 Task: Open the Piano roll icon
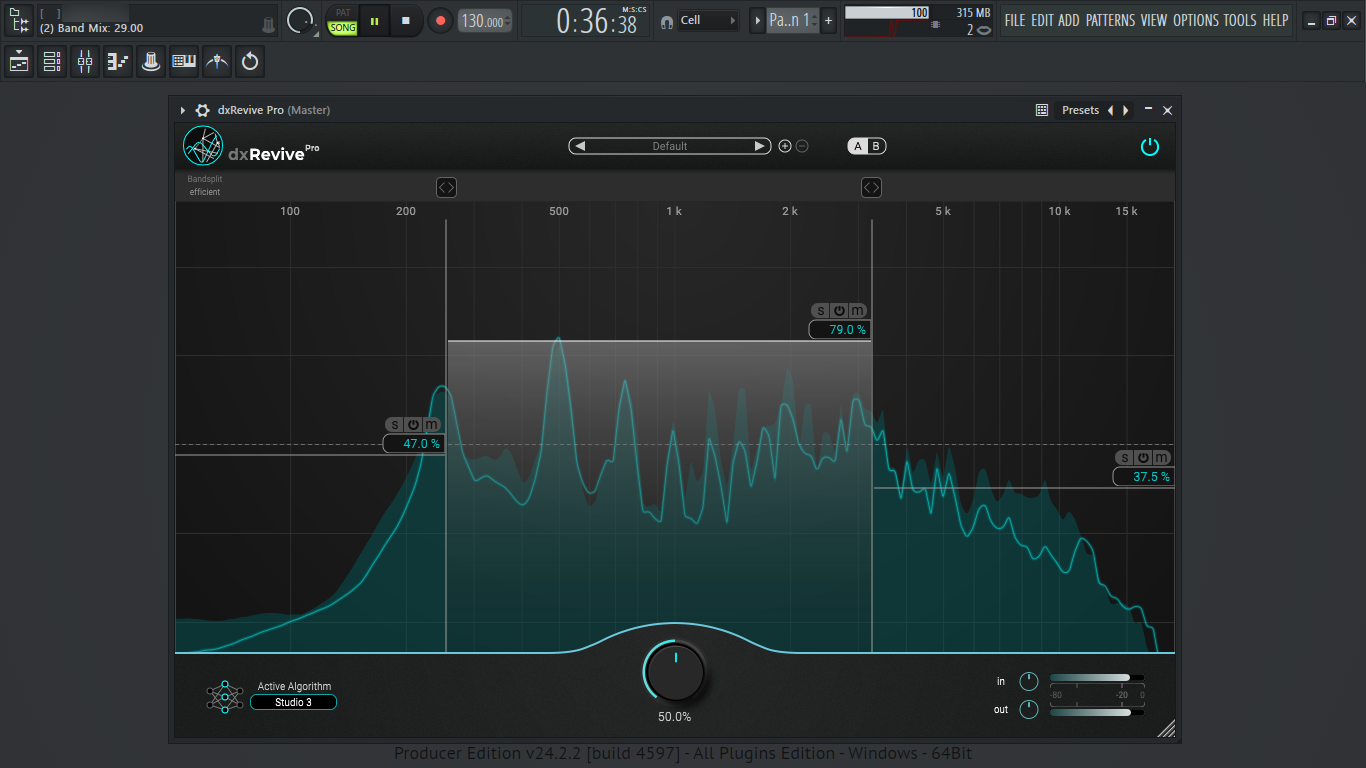118,62
